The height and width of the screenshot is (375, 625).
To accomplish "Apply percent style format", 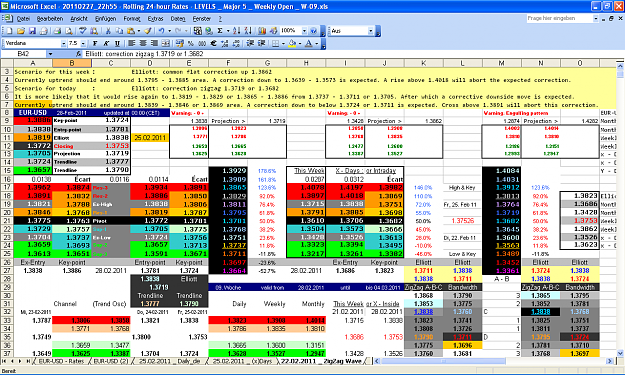I will pyautogui.click(x=191, y=43).
